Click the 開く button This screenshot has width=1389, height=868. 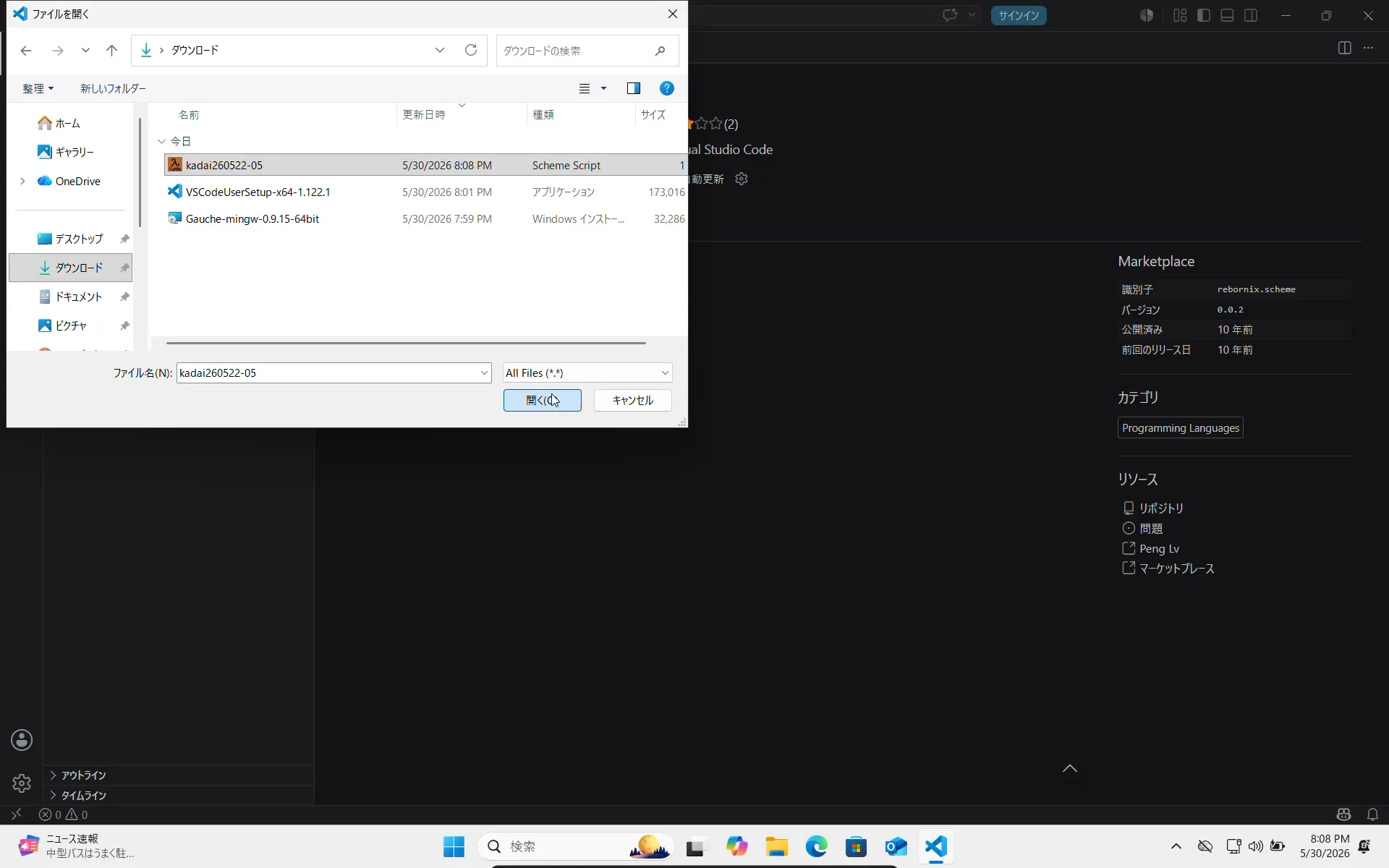(x=543, y=400)
